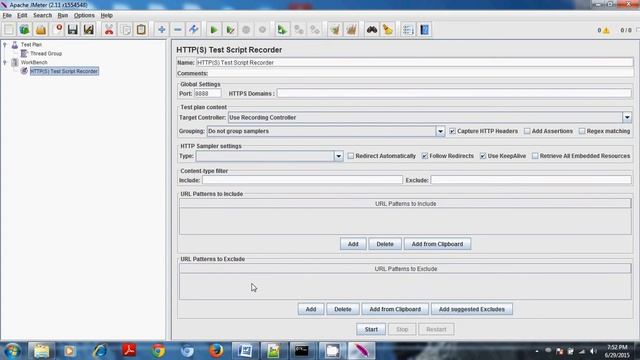Open the Edit menu
The width and height of the screenshot is (640, 360).
tap(22, 15)
